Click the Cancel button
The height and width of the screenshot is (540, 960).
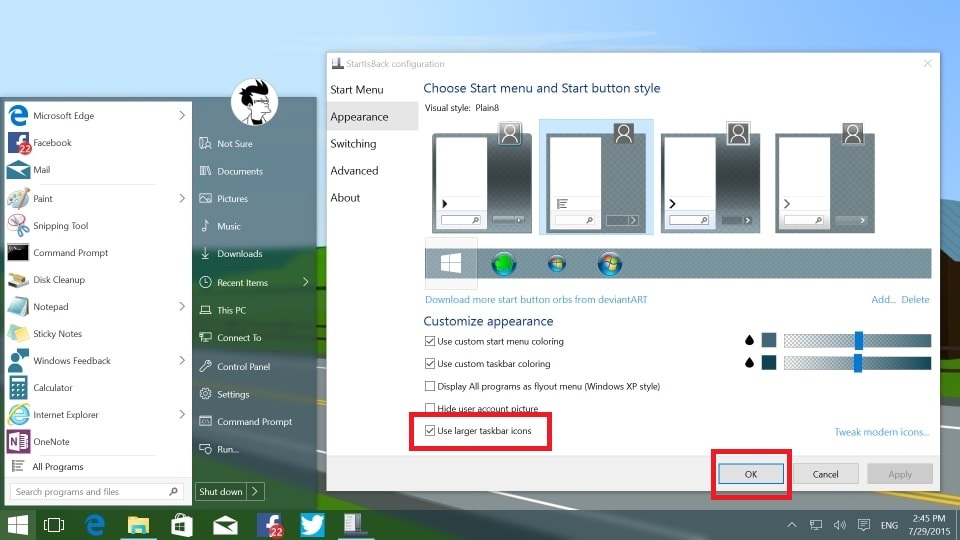825,474
